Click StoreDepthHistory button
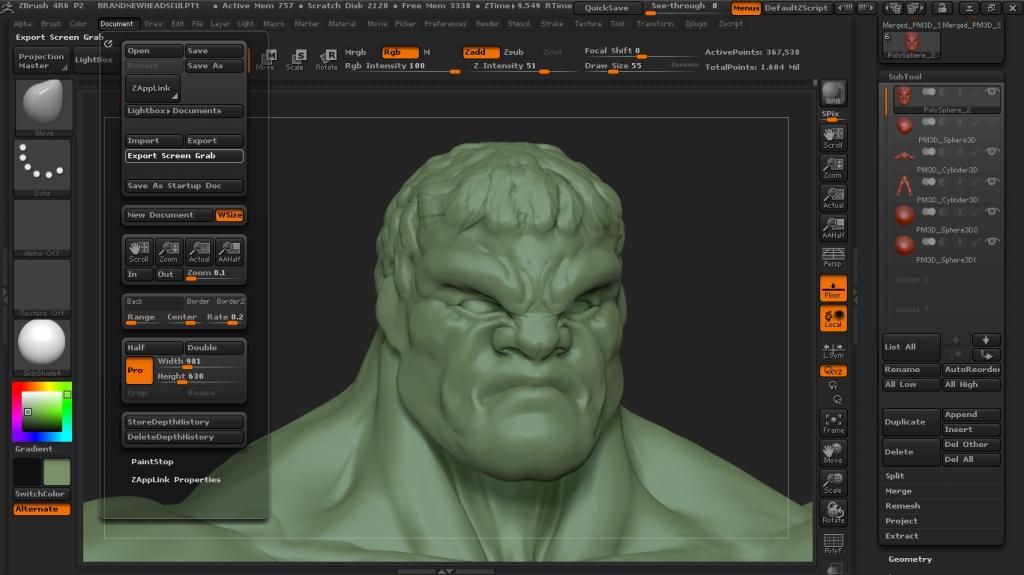Screen dimensions: 1024x575 tap(184, 422)
